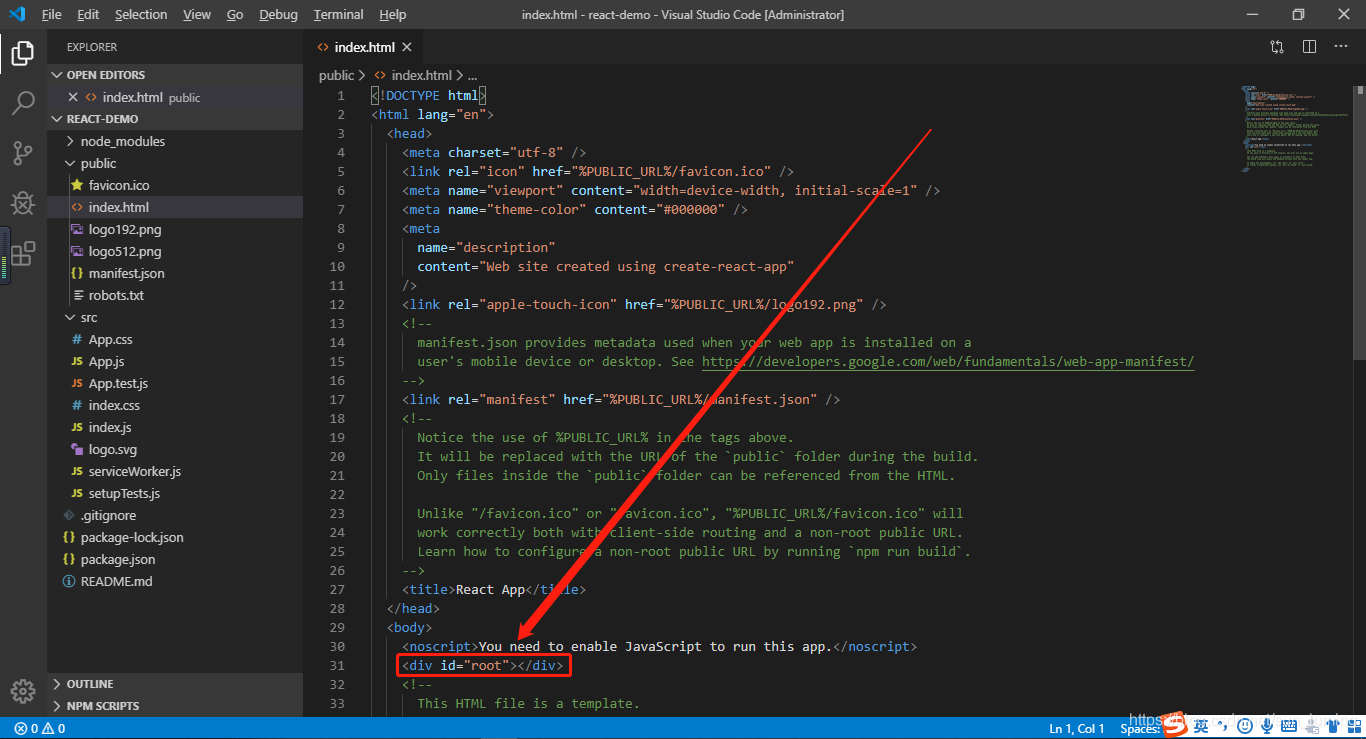Split the editor to the right

tap(1309, 47)
